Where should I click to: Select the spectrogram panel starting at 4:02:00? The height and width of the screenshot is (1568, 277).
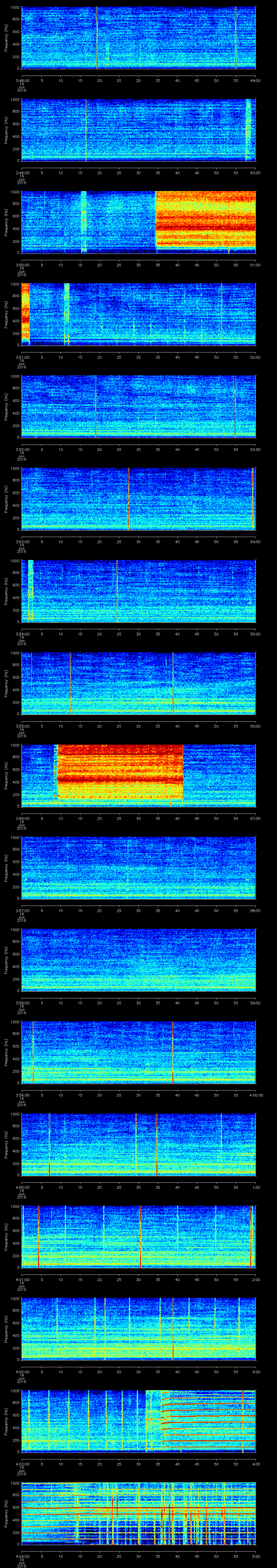(x=138, y=1329)
